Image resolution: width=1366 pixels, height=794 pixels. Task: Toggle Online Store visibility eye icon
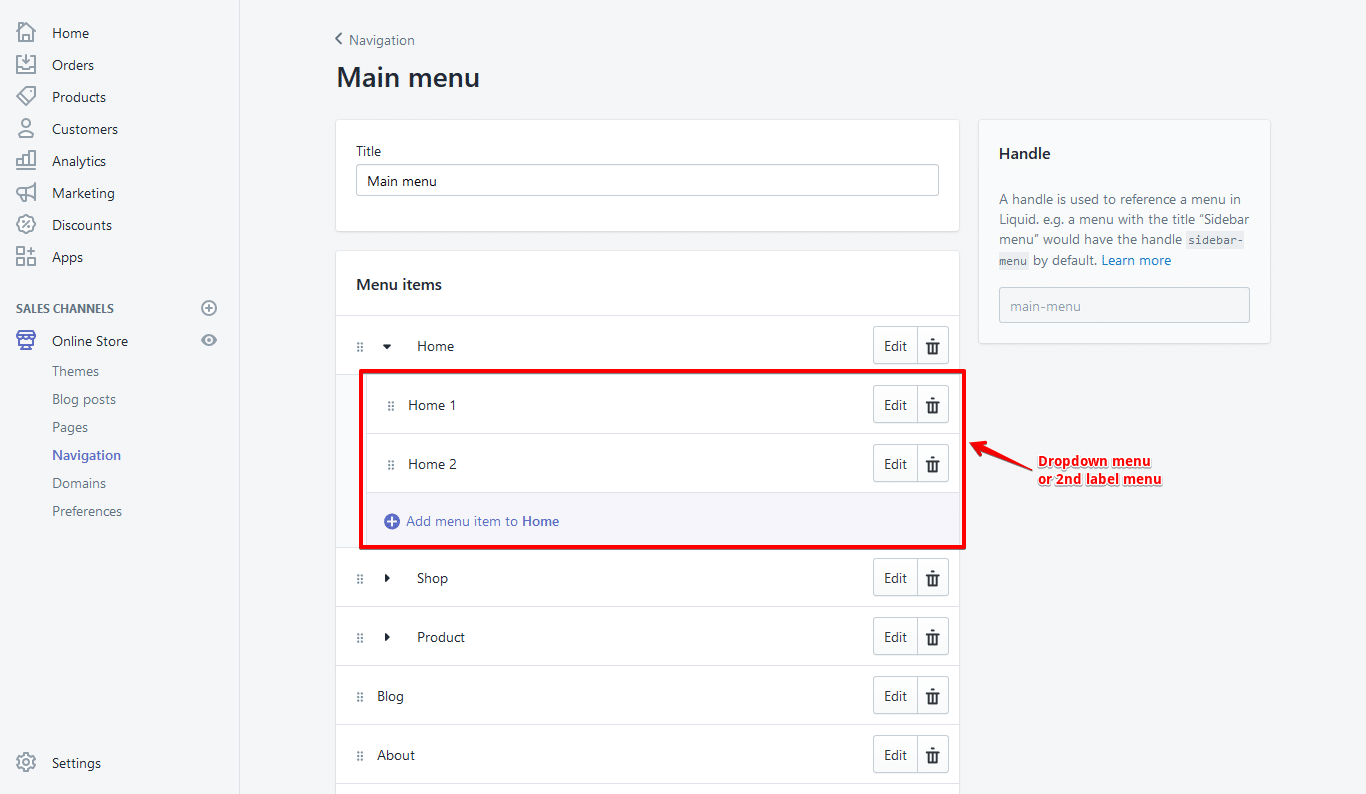209,340
